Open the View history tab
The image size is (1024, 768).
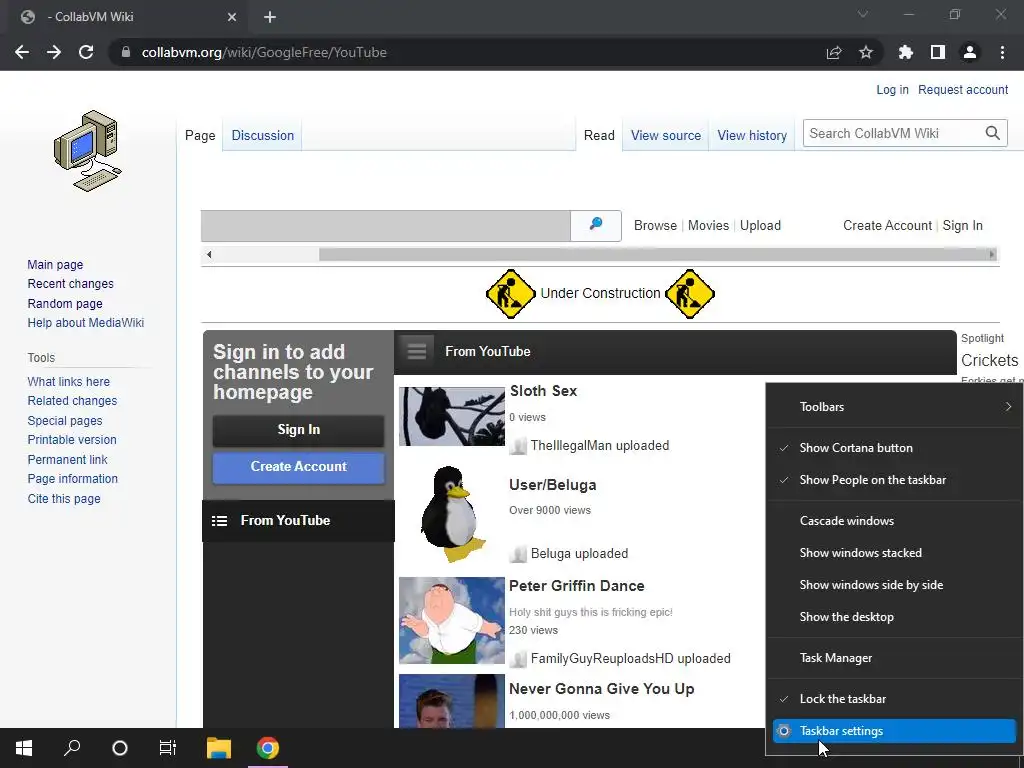(x=752, y=135)
